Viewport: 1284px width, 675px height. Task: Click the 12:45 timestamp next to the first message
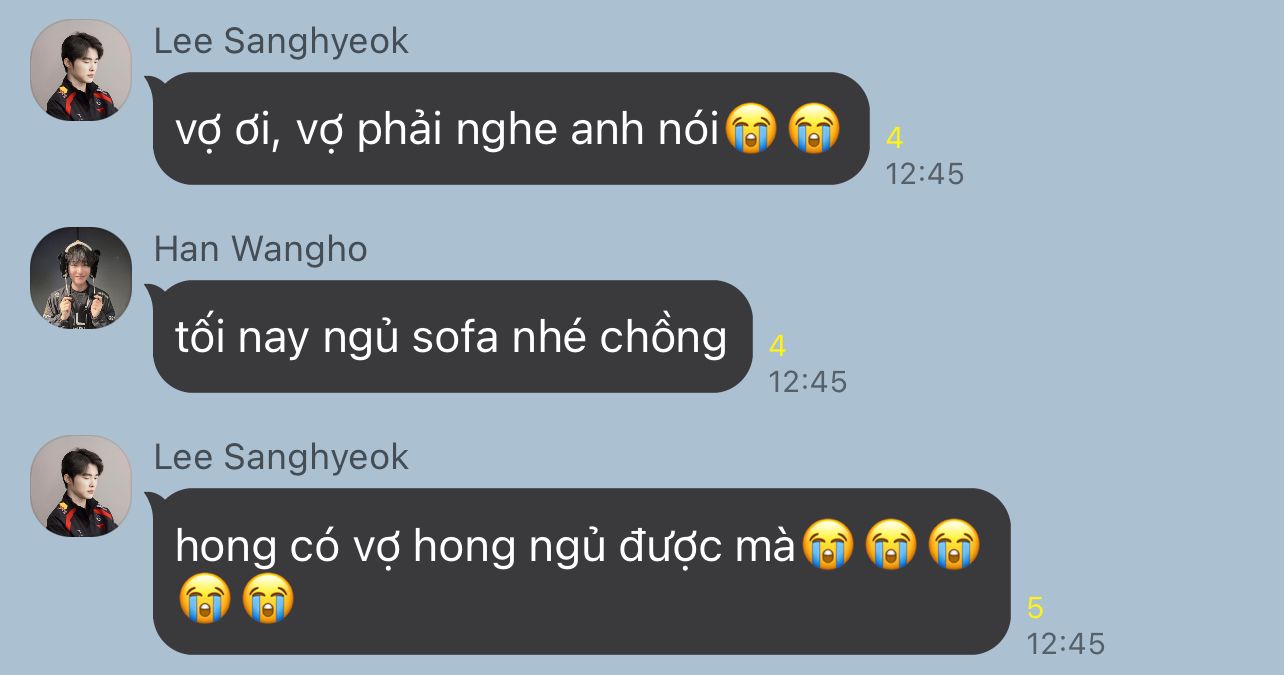[x=925, y=174]
